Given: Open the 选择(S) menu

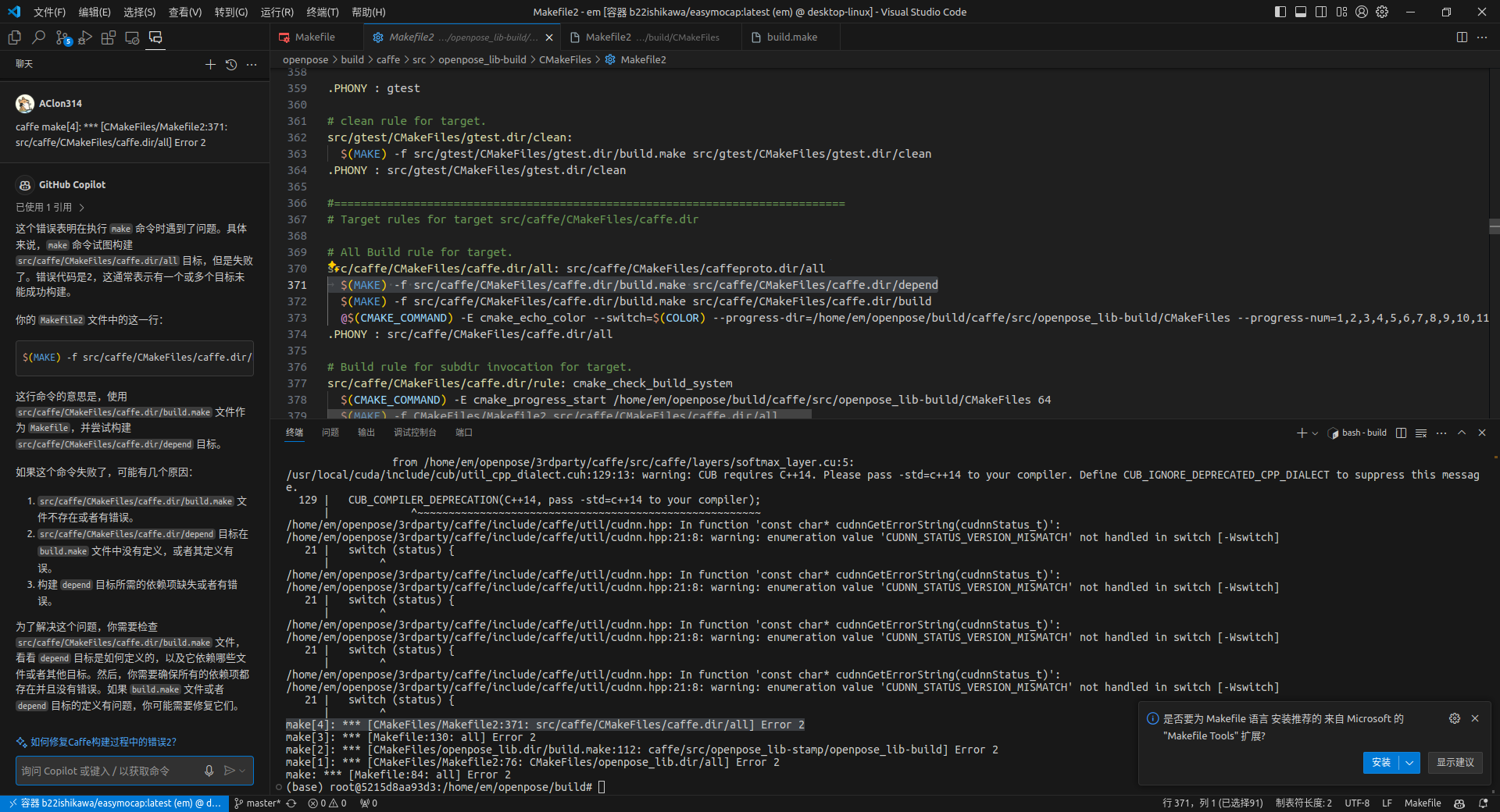Looking at the screenshot, I should (x=139, y=12).
